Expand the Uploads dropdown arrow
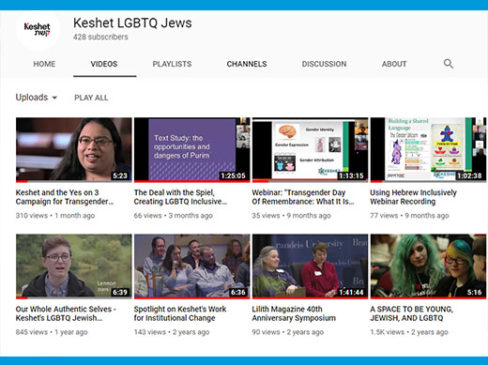Screen dimensions: 488x365 coord(55,98)
